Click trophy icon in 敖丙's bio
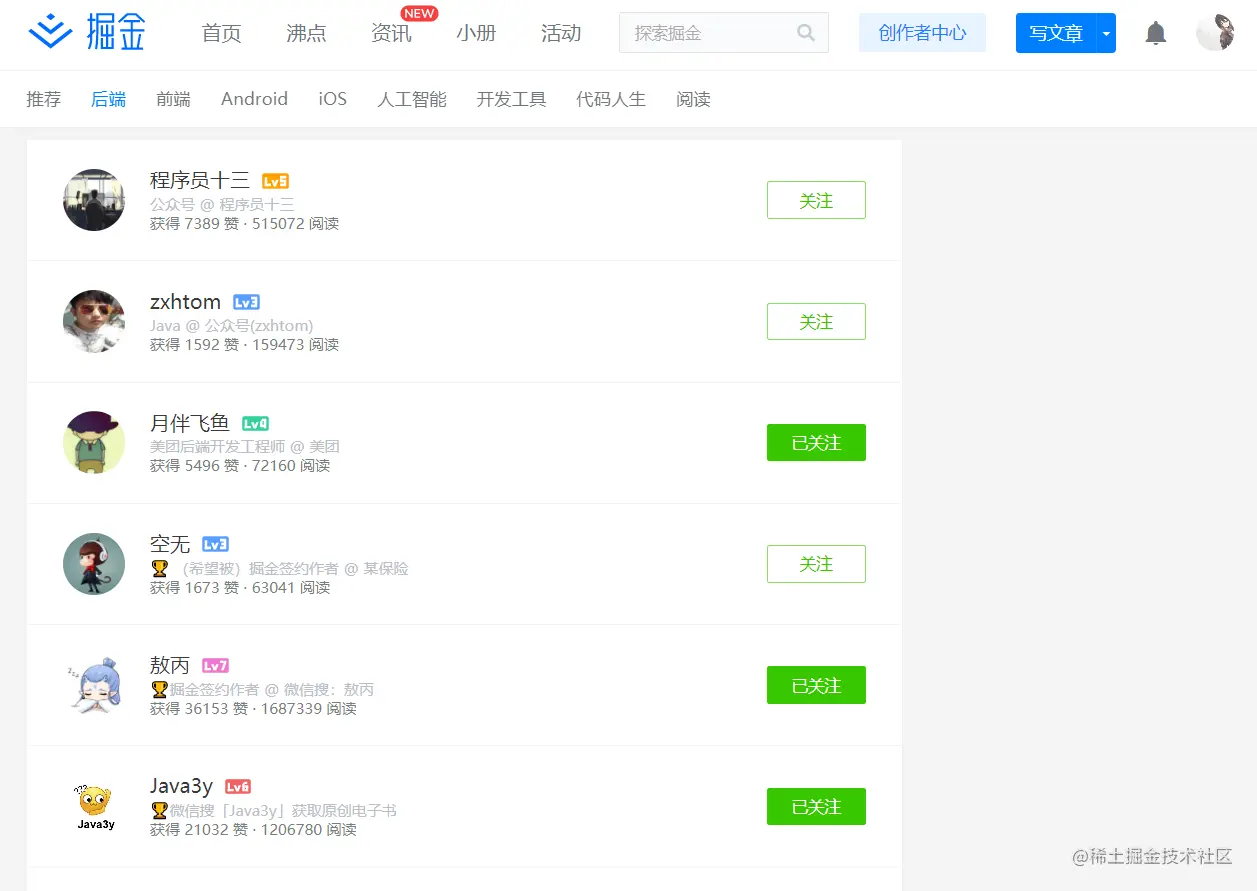The width and height of the screenshot is (1257, 891). click(159, 689)
